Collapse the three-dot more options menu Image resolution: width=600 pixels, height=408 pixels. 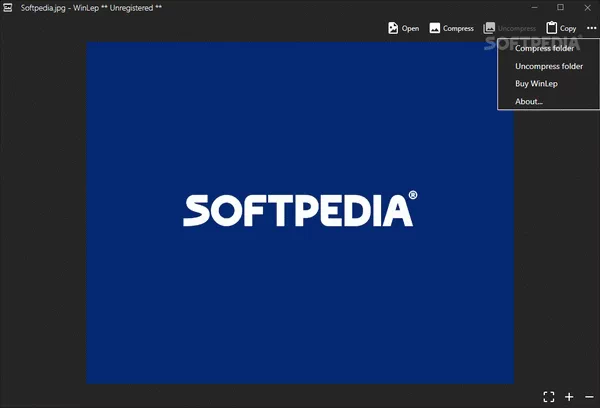tap(591, 29)
